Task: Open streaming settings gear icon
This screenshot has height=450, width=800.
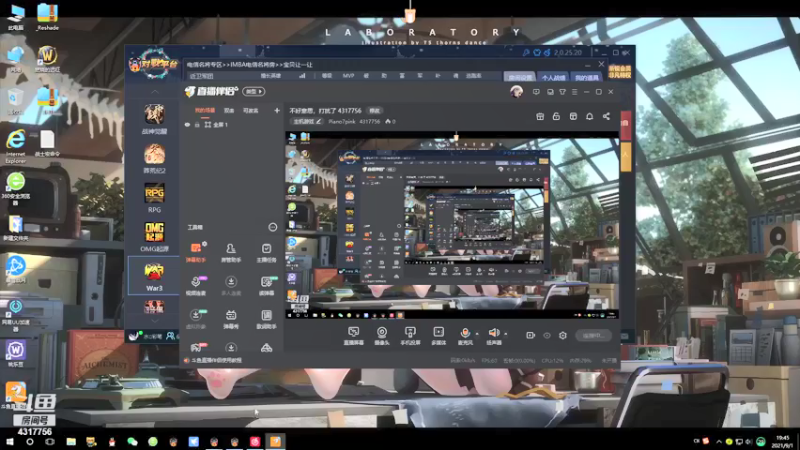Action: tap(563, 335)
